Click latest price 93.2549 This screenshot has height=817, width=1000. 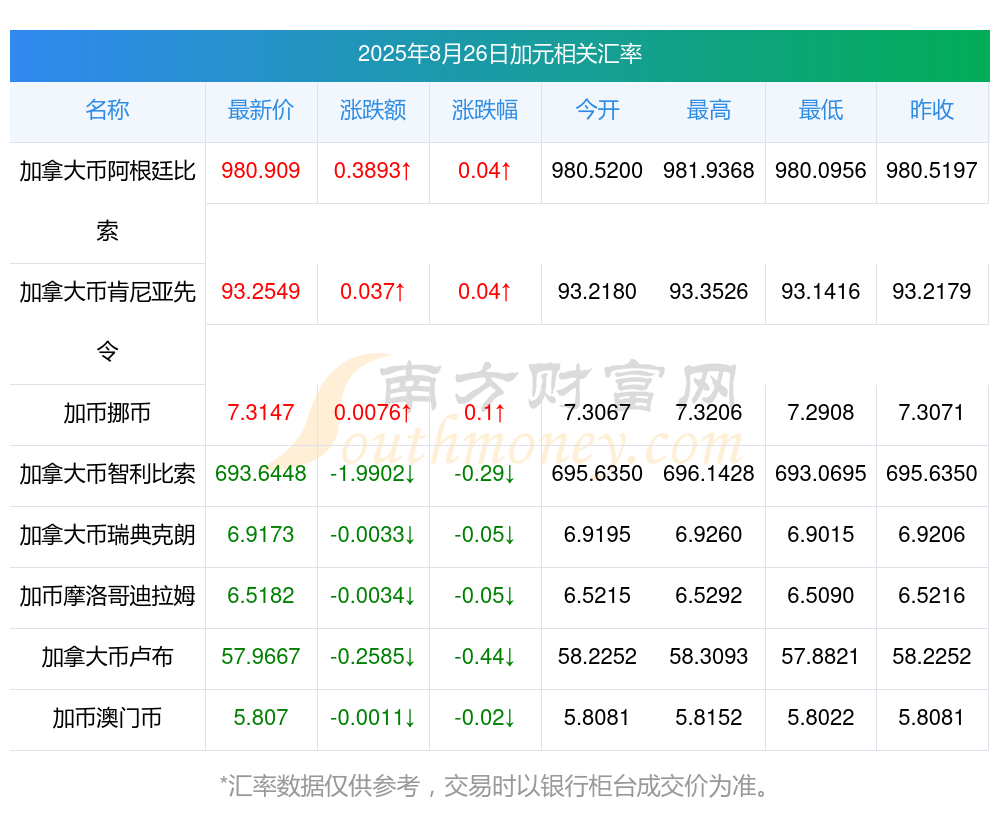pos(261,292)
